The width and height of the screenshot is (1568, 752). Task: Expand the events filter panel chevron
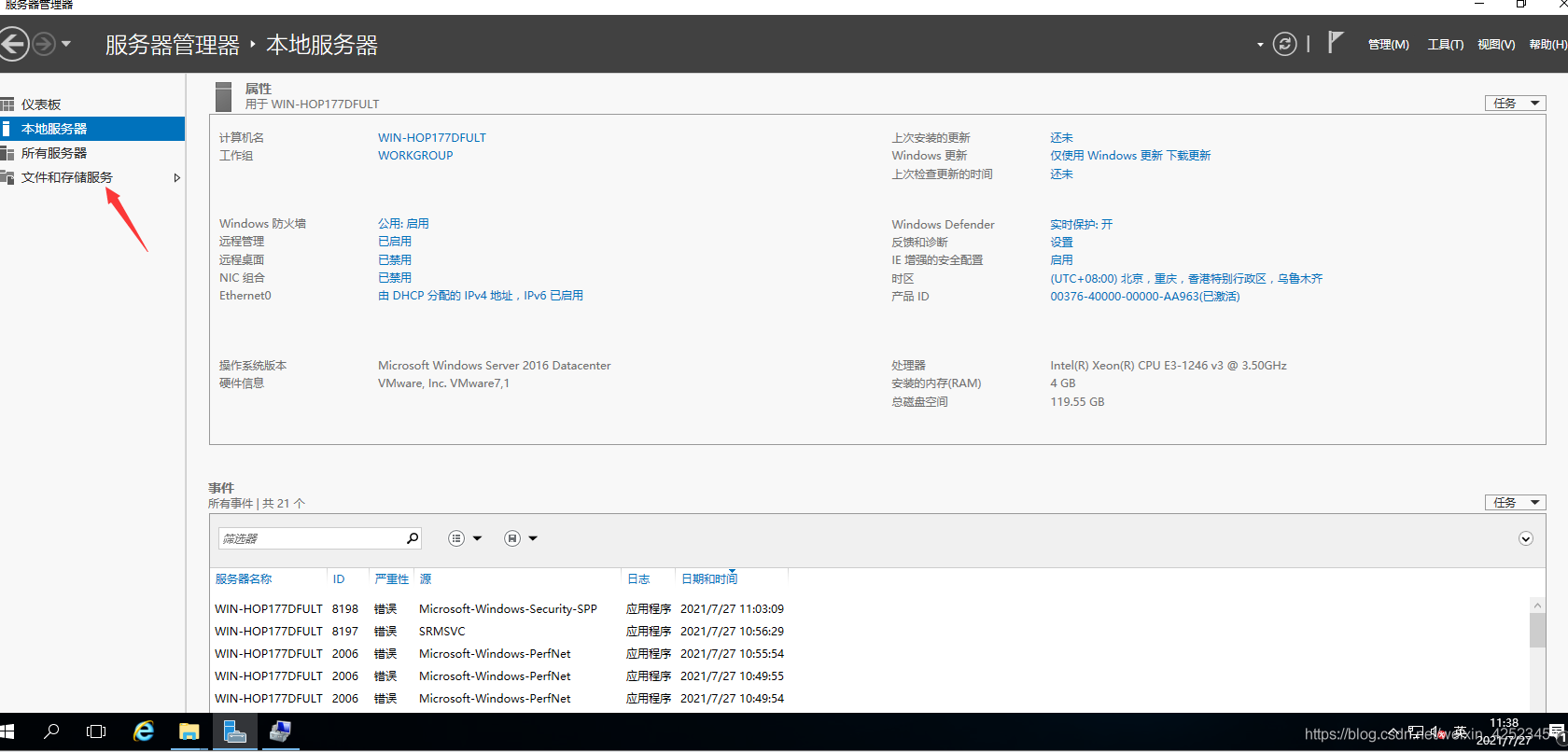pos(1526,538)
